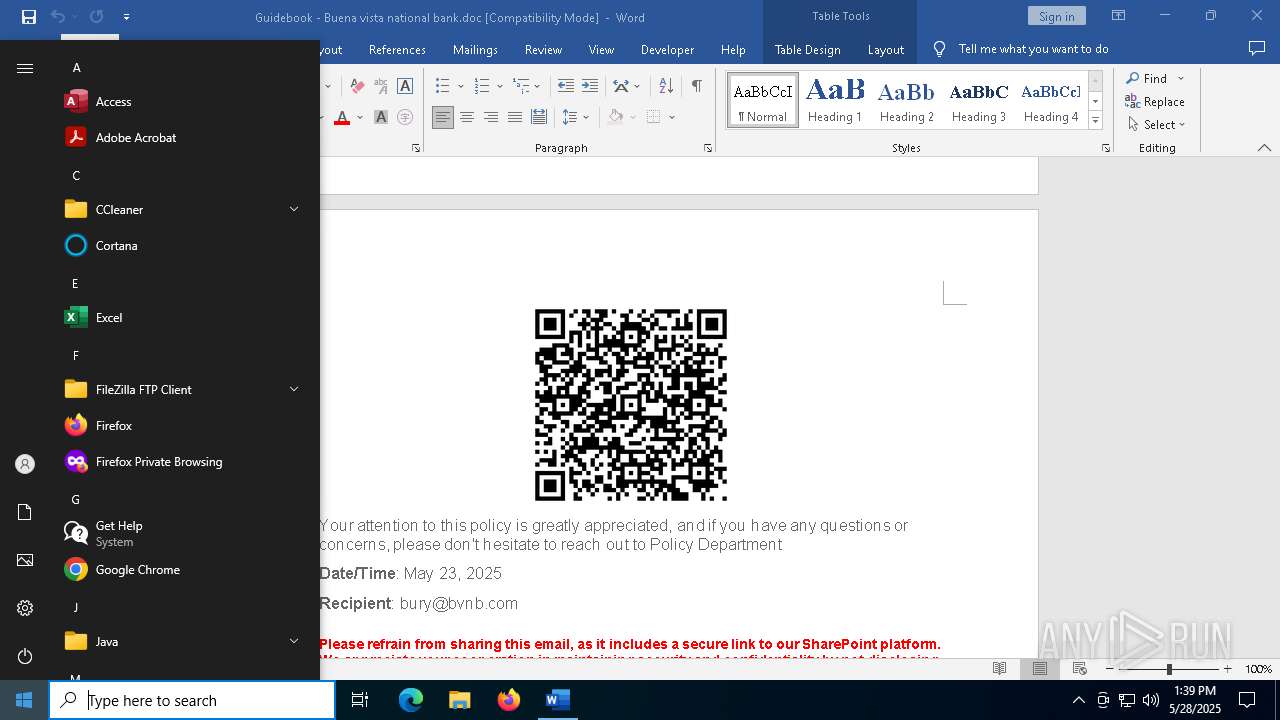Save the document with the Save icon
Viewport: 1280px width, 720px height.
click(x=28, y=17)
